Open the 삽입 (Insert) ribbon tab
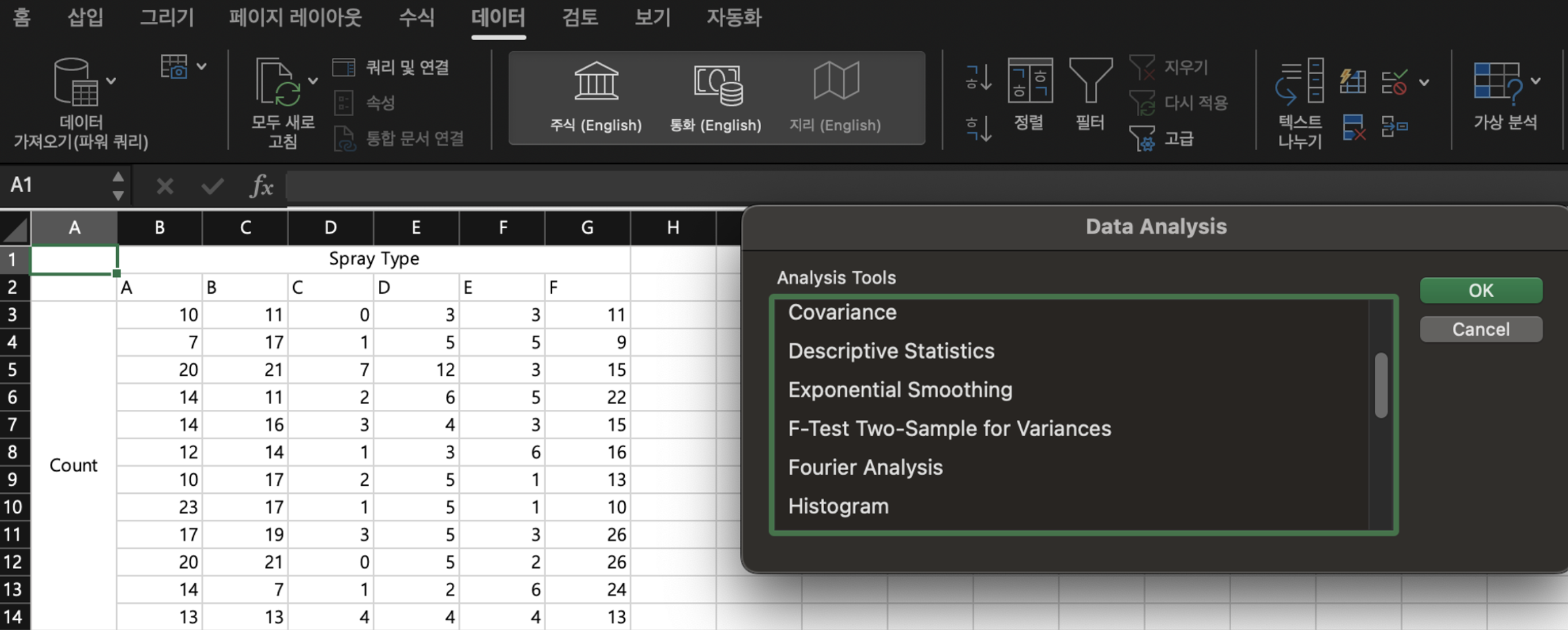The image size is (1568, 630). pos(84,17)
